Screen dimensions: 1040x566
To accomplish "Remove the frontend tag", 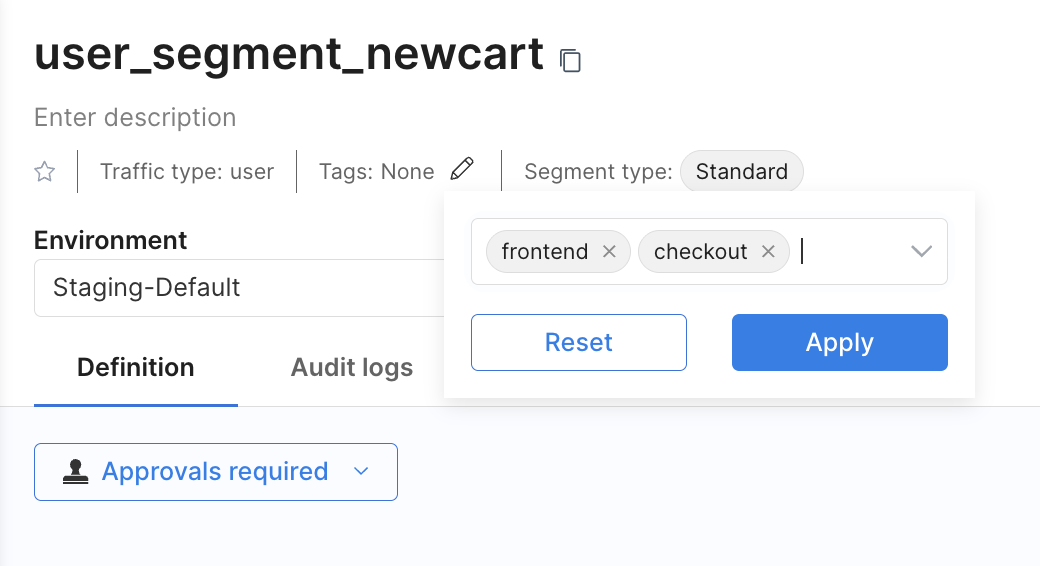I will pos(609,252).
